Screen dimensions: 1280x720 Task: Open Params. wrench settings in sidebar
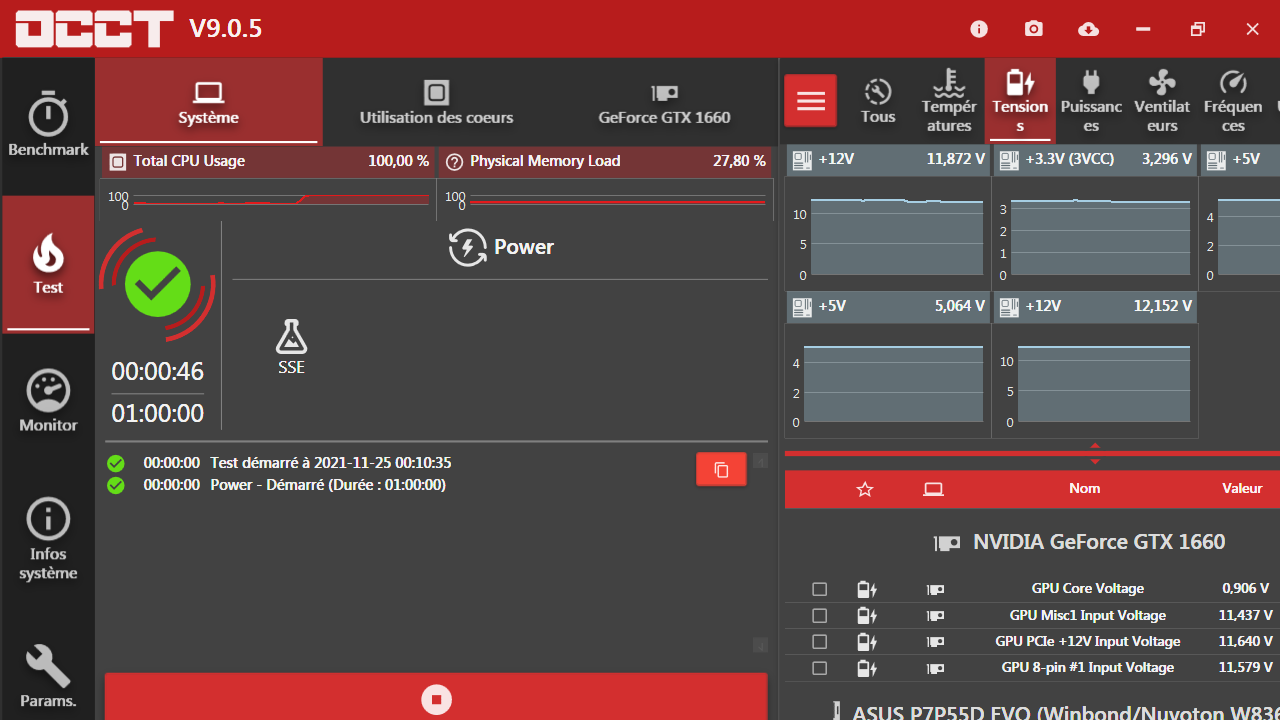pos(48,676)
